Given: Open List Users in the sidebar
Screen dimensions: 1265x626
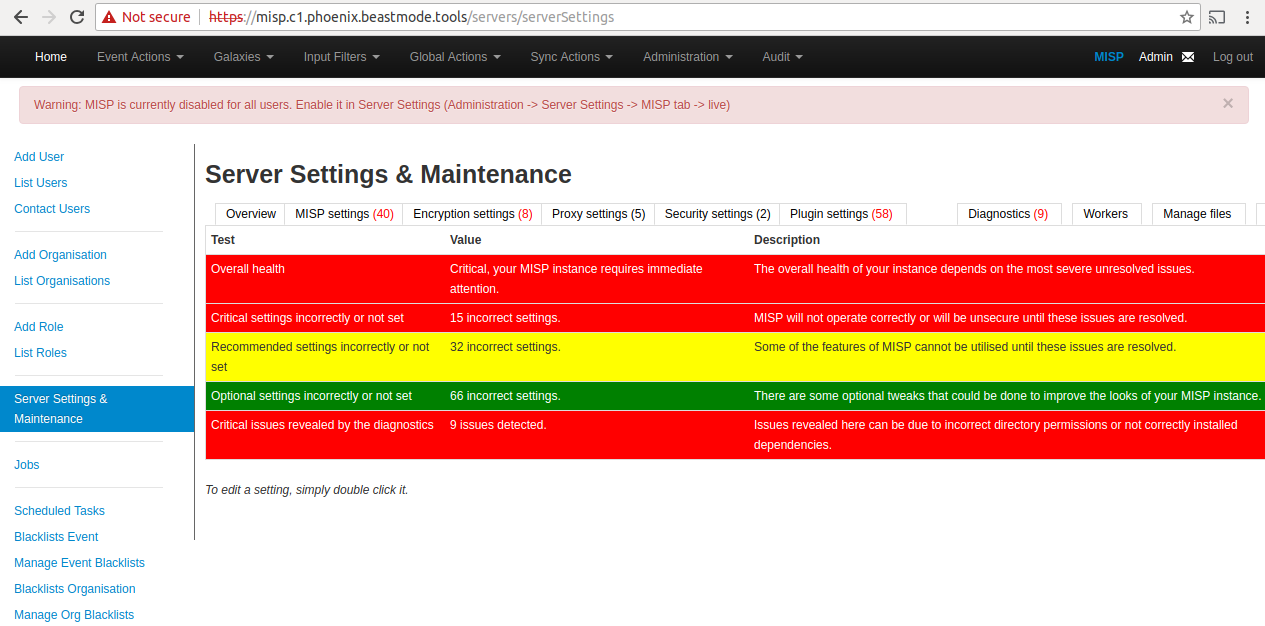Looking at the screenshot, I should tap(41, 183).
